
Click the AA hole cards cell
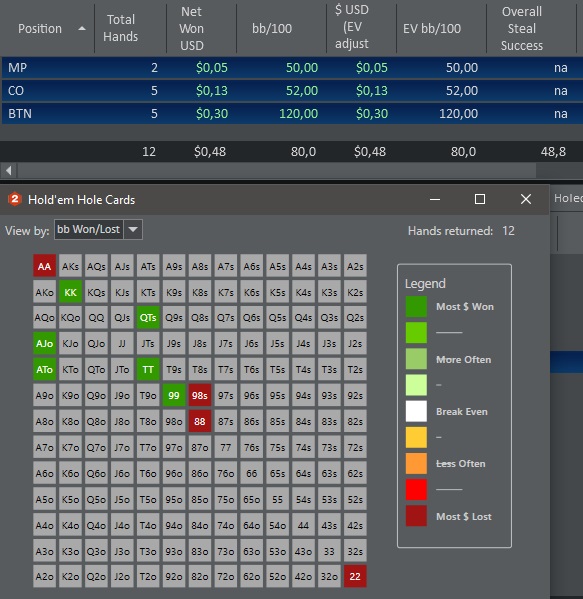[x=44, y=266]
